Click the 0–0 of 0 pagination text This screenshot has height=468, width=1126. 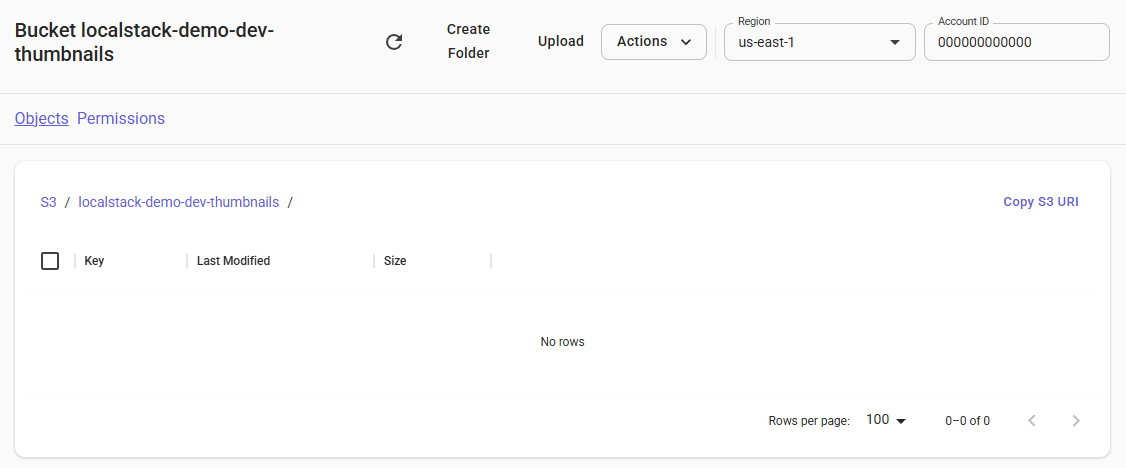coord(967,421)
